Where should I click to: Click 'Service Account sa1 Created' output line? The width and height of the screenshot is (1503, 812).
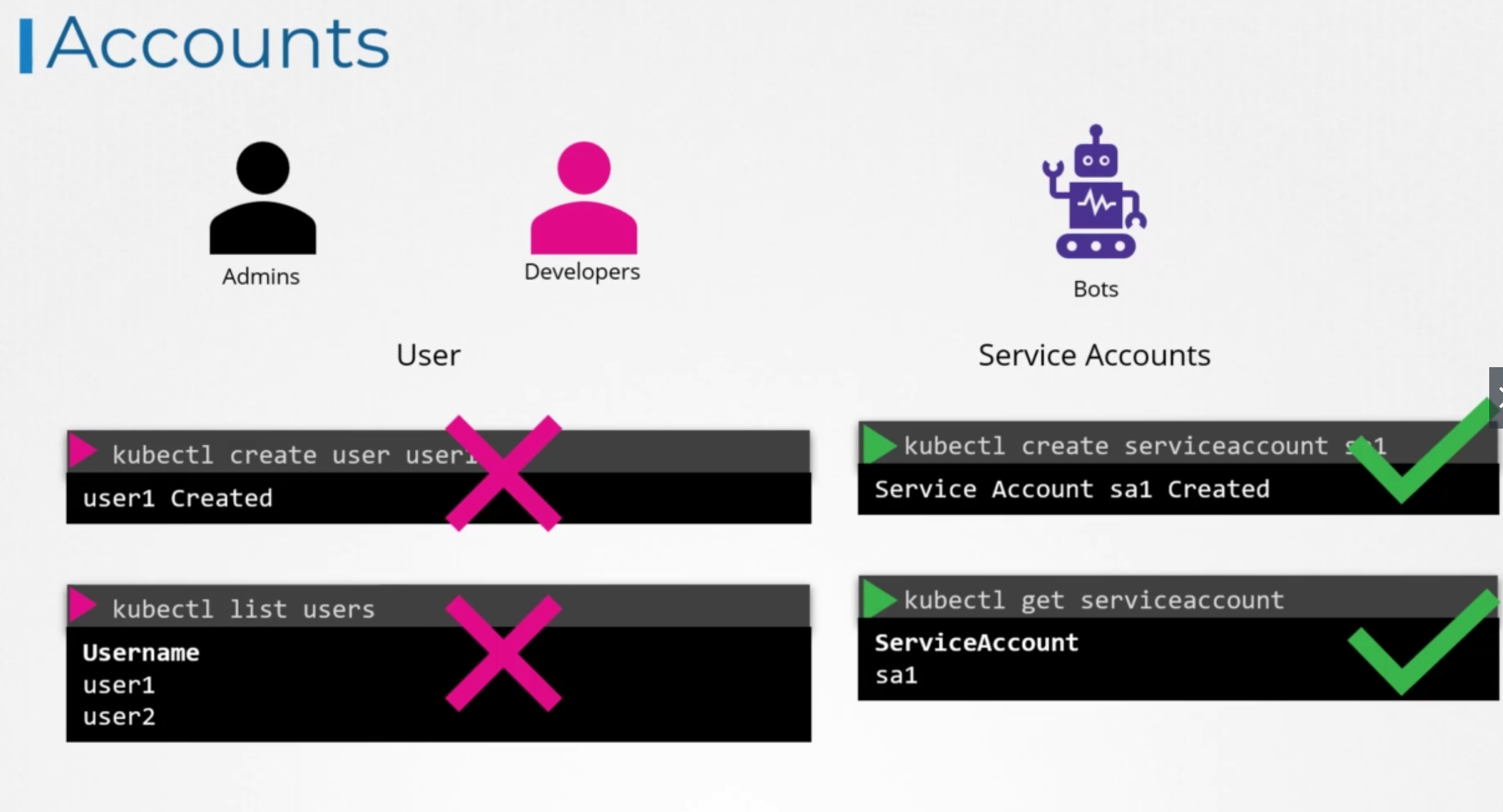click(1072, 489)
